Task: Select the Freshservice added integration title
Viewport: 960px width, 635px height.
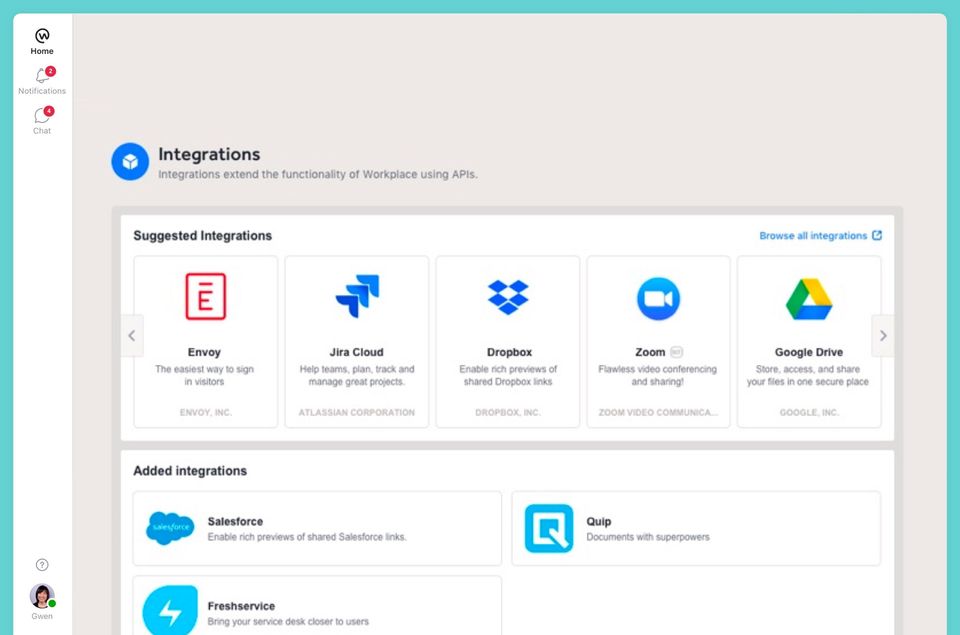Action: 241,606
